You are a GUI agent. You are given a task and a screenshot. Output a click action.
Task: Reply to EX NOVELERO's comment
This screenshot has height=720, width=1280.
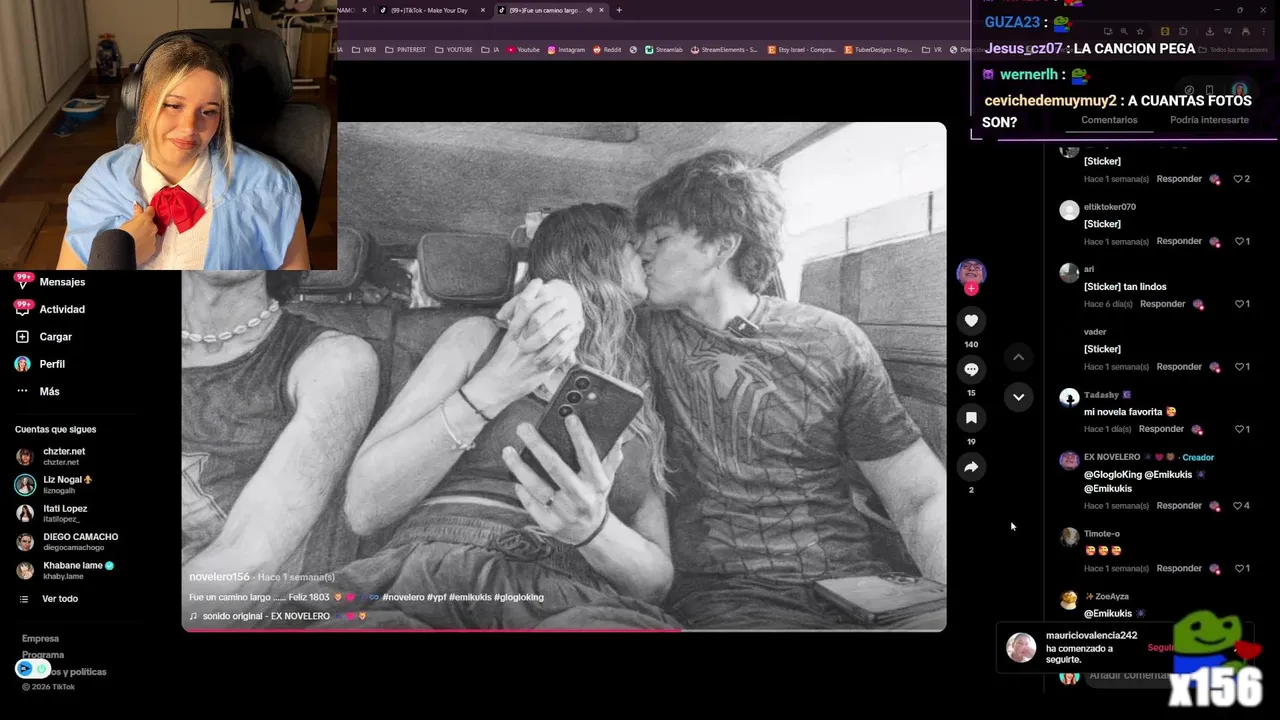coord(1179,506)
